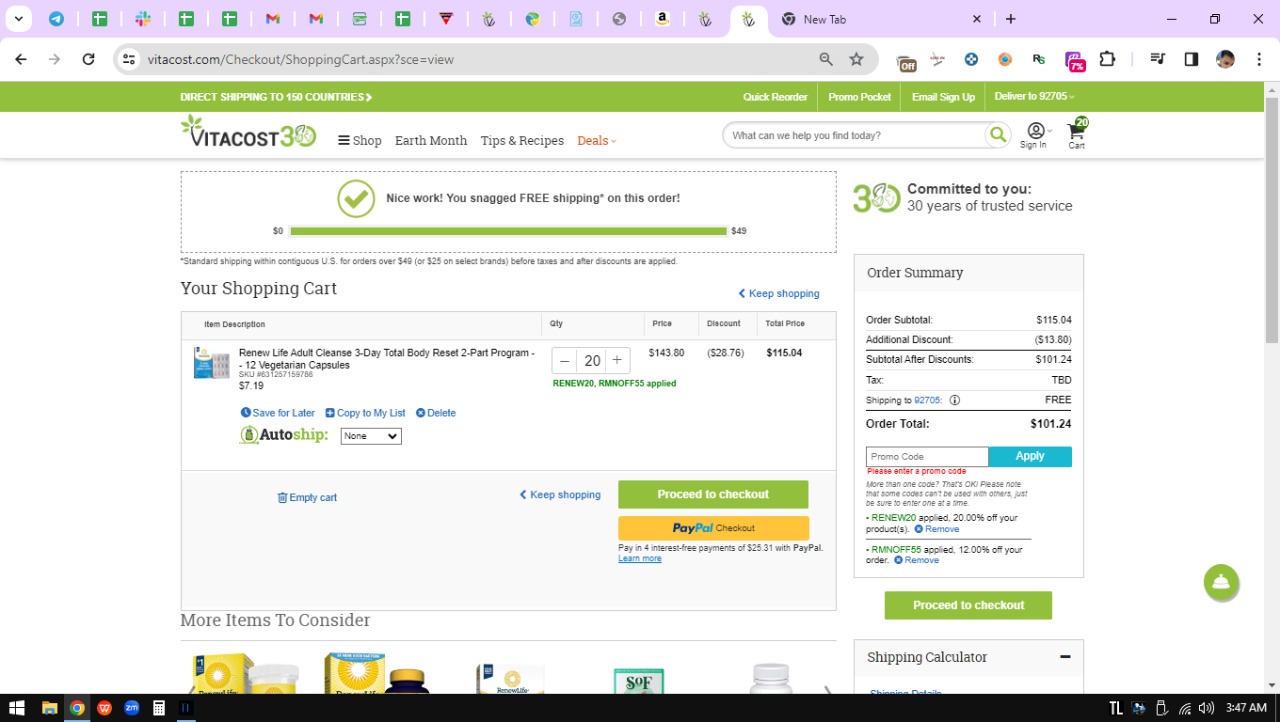Empty the cart

coord(307,498)
